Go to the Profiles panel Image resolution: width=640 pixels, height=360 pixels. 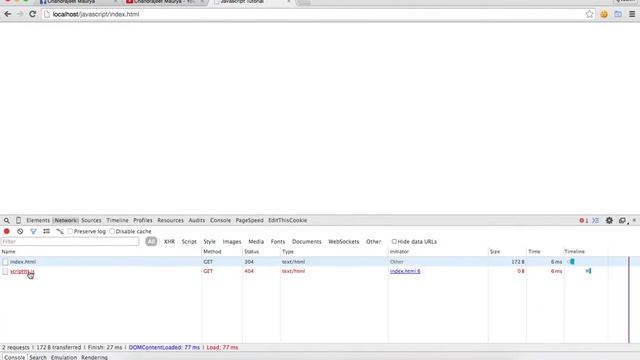click(x=142, y=220)
